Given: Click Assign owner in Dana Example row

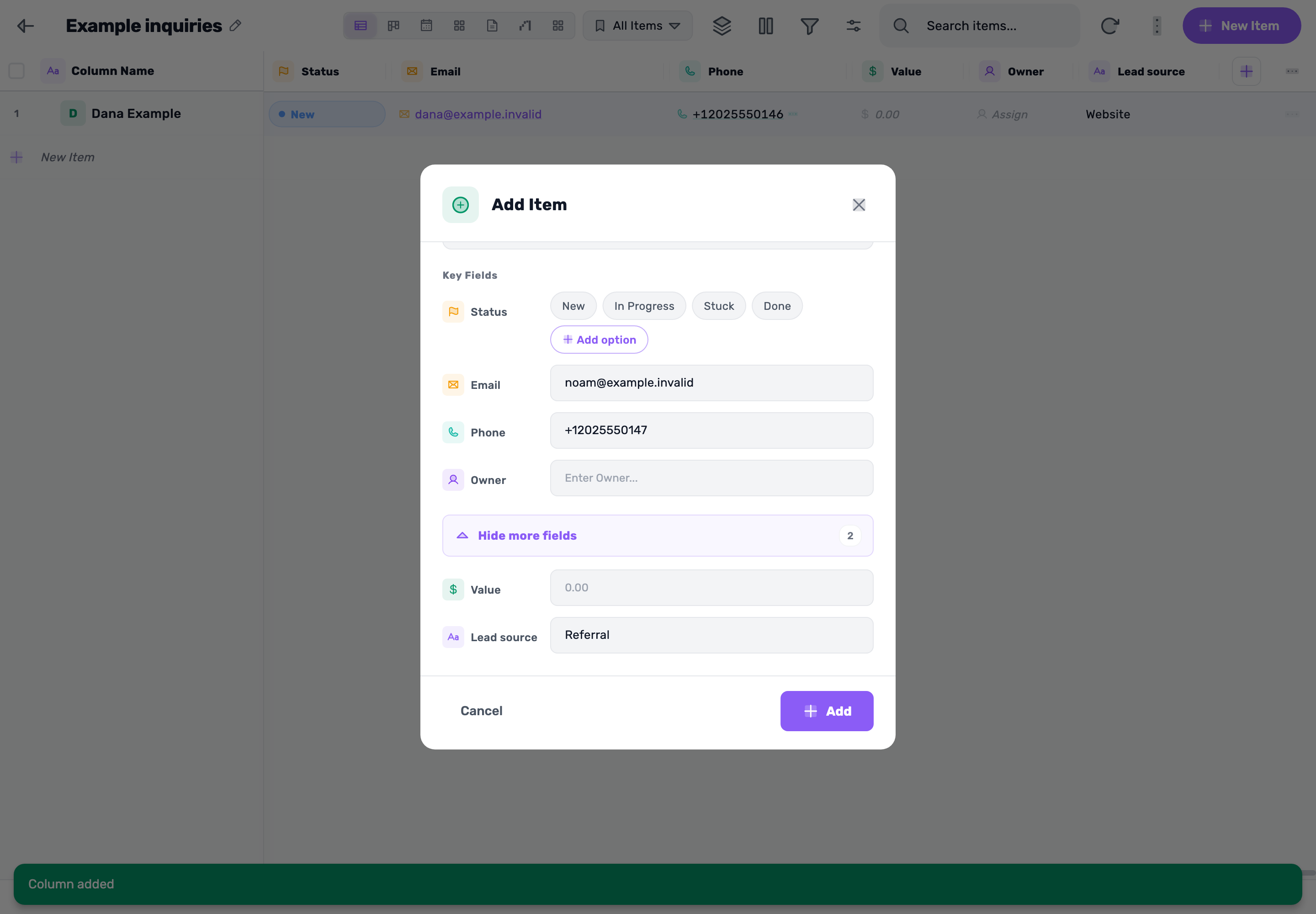Looking at the screenshot, I should coord(1002,115).
